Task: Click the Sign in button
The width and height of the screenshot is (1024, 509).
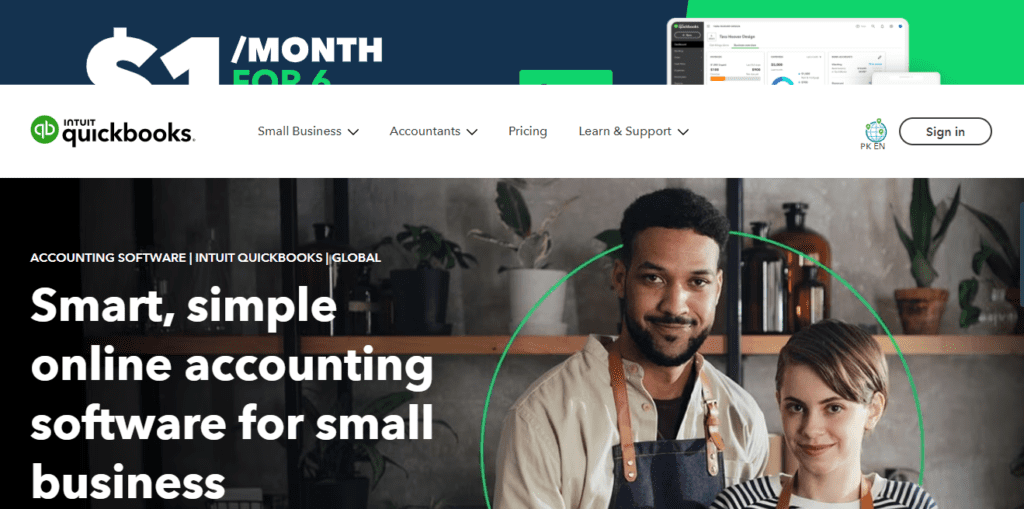Action: pos(945,131)
